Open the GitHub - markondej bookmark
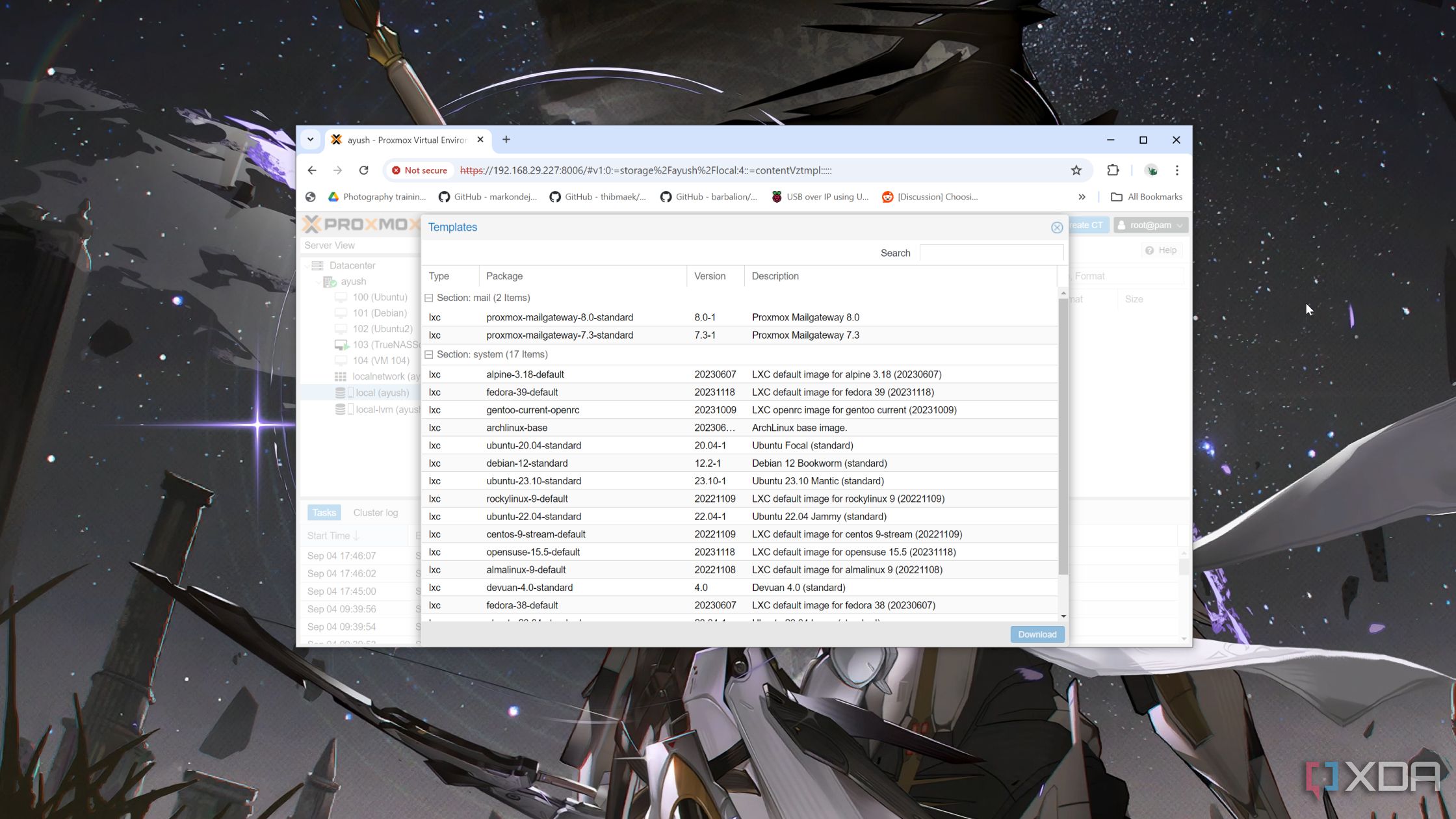 487,197
